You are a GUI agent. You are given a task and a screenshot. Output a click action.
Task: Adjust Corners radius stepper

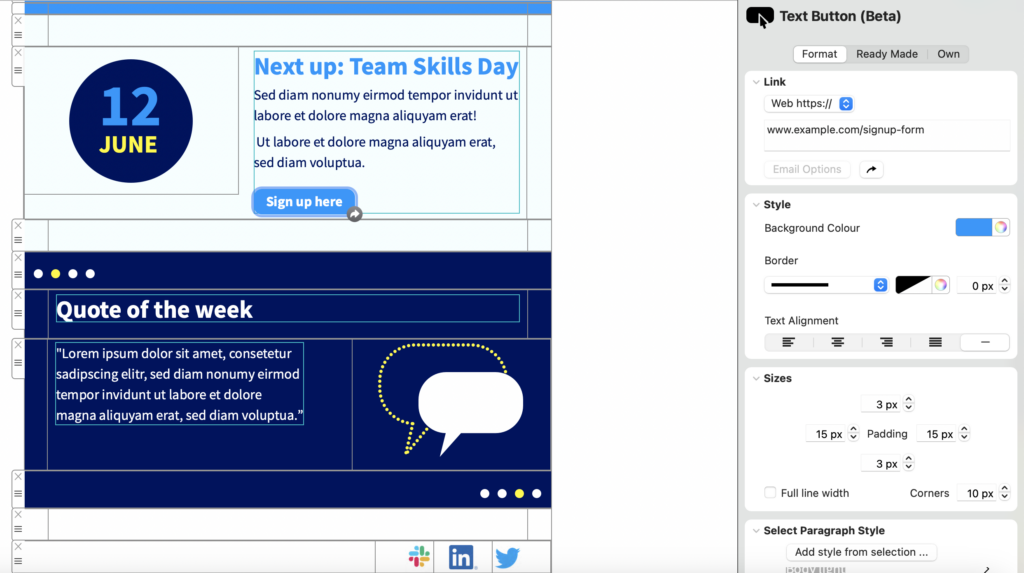coord(1004,493)
